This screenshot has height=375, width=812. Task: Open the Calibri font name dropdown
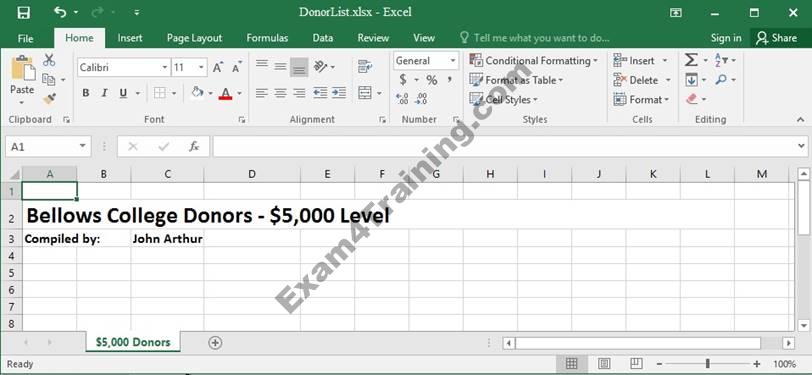pyautogui.click(x=165, y=67)
